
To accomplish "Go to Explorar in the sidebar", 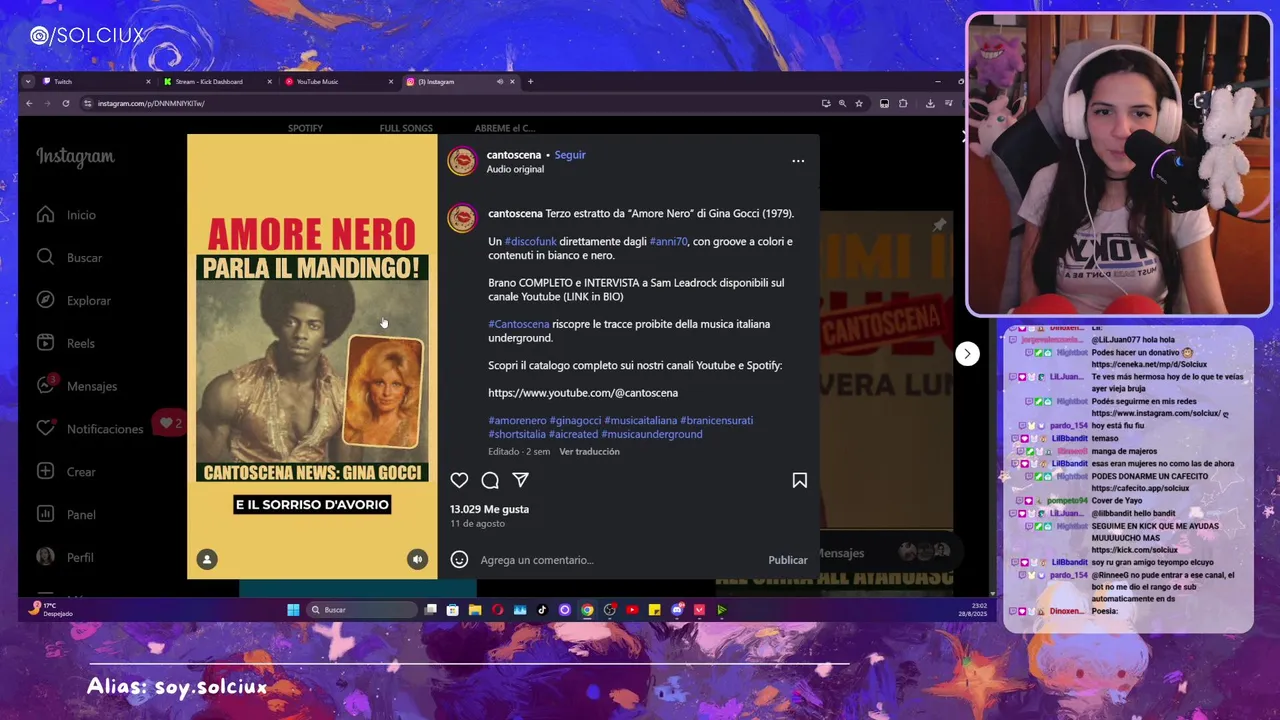I will pos(73,301).
